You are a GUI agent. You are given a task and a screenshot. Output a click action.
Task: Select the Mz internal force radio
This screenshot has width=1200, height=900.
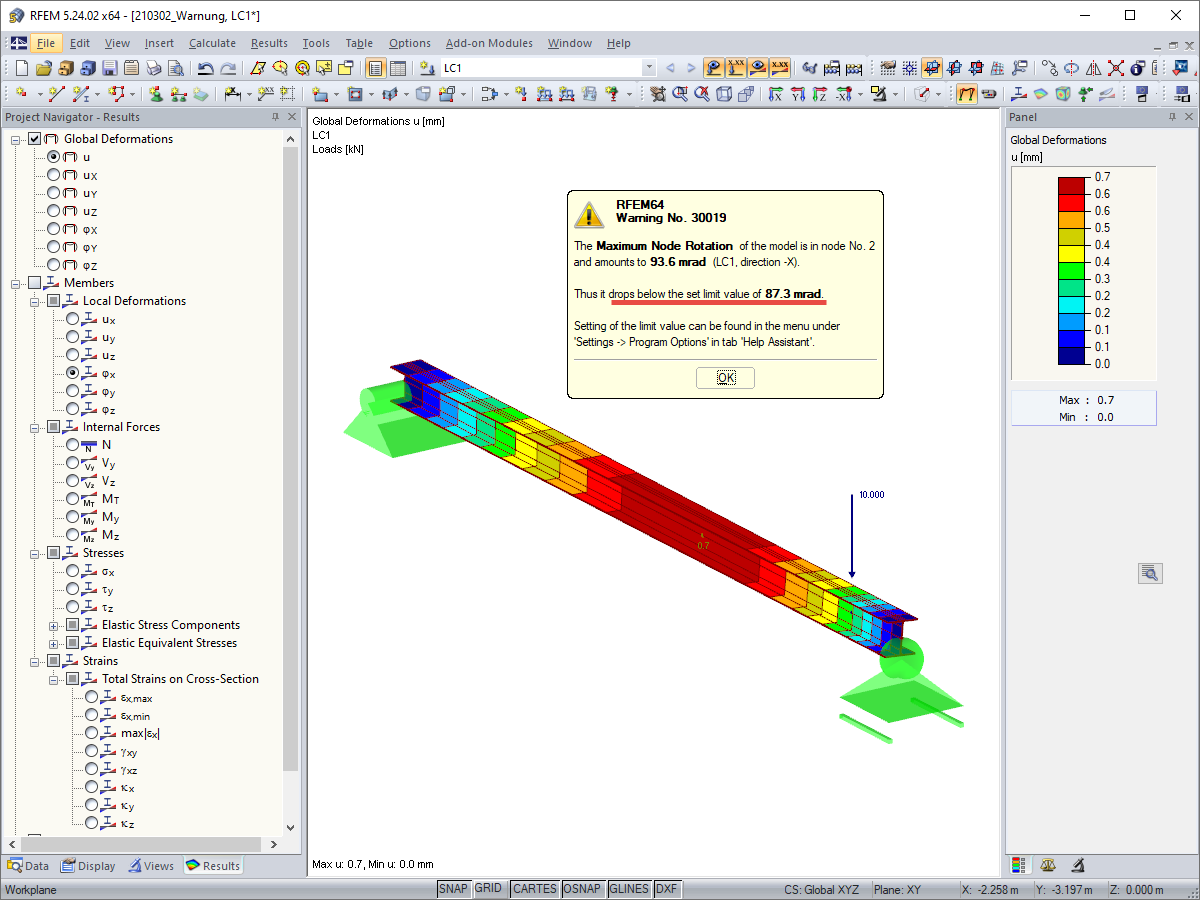pos(72,535)
